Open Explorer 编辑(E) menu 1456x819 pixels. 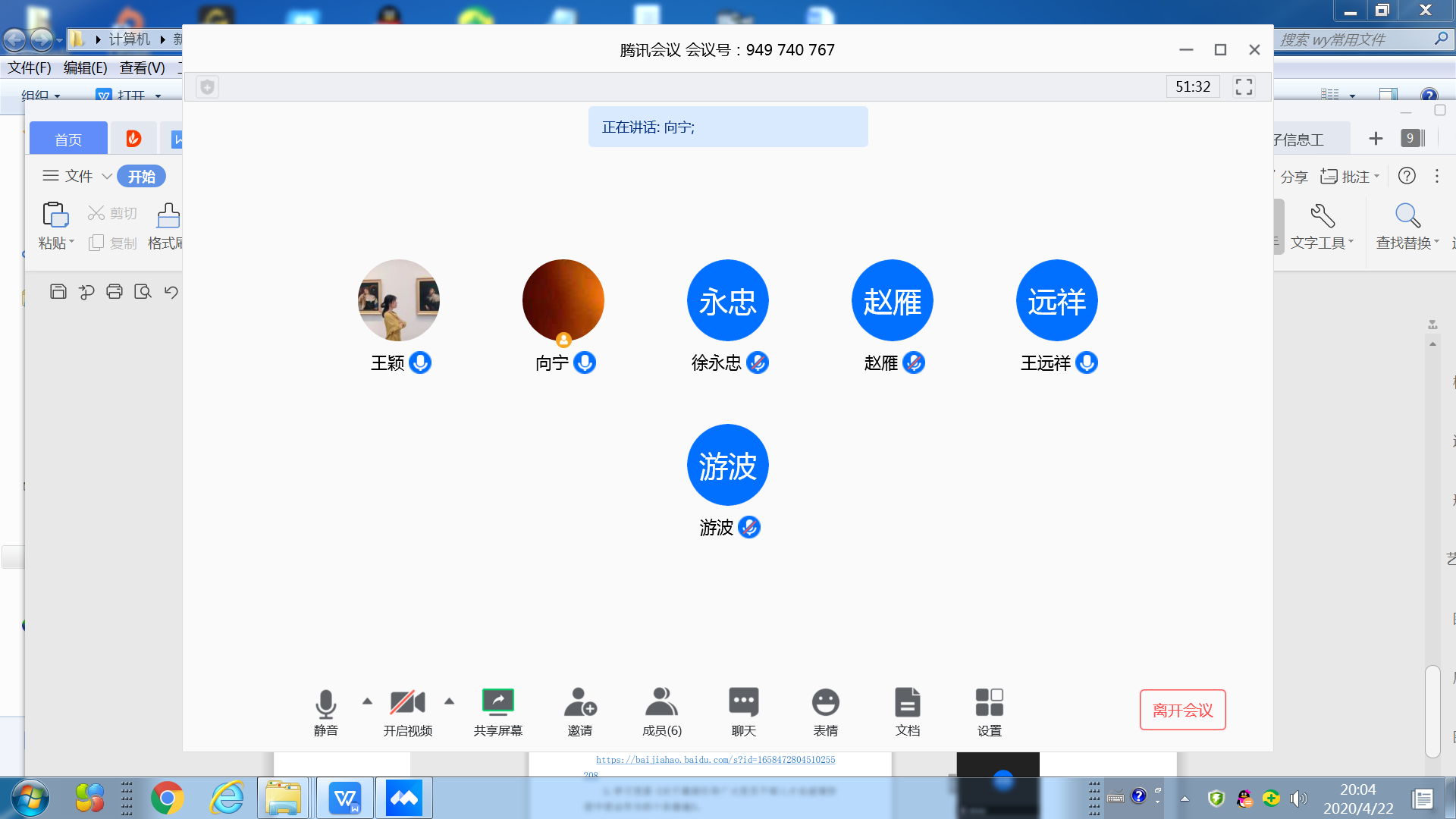[86, 67]
